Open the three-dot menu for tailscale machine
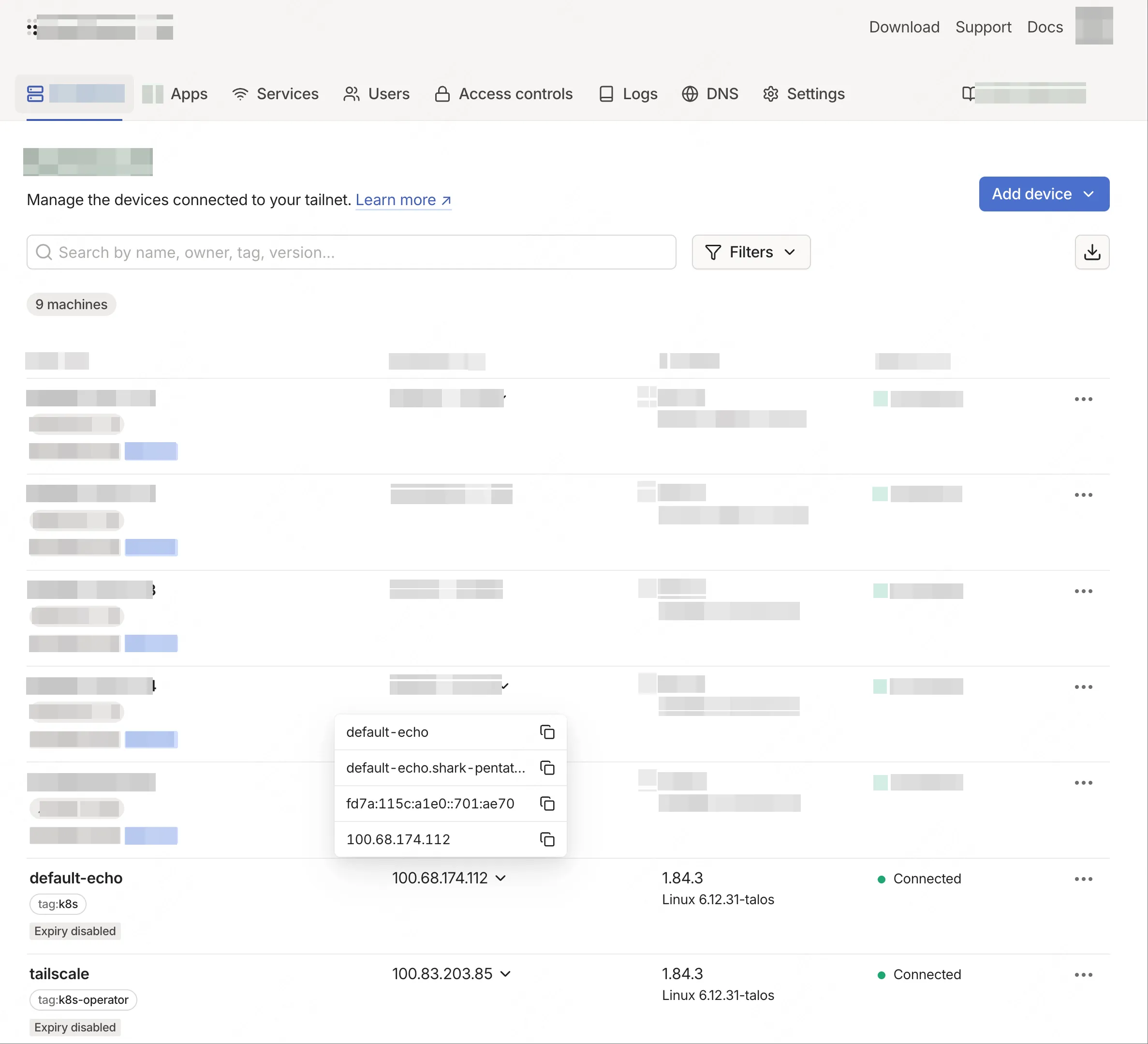The image size is (1148, 1044). [x=1083, y=974]
